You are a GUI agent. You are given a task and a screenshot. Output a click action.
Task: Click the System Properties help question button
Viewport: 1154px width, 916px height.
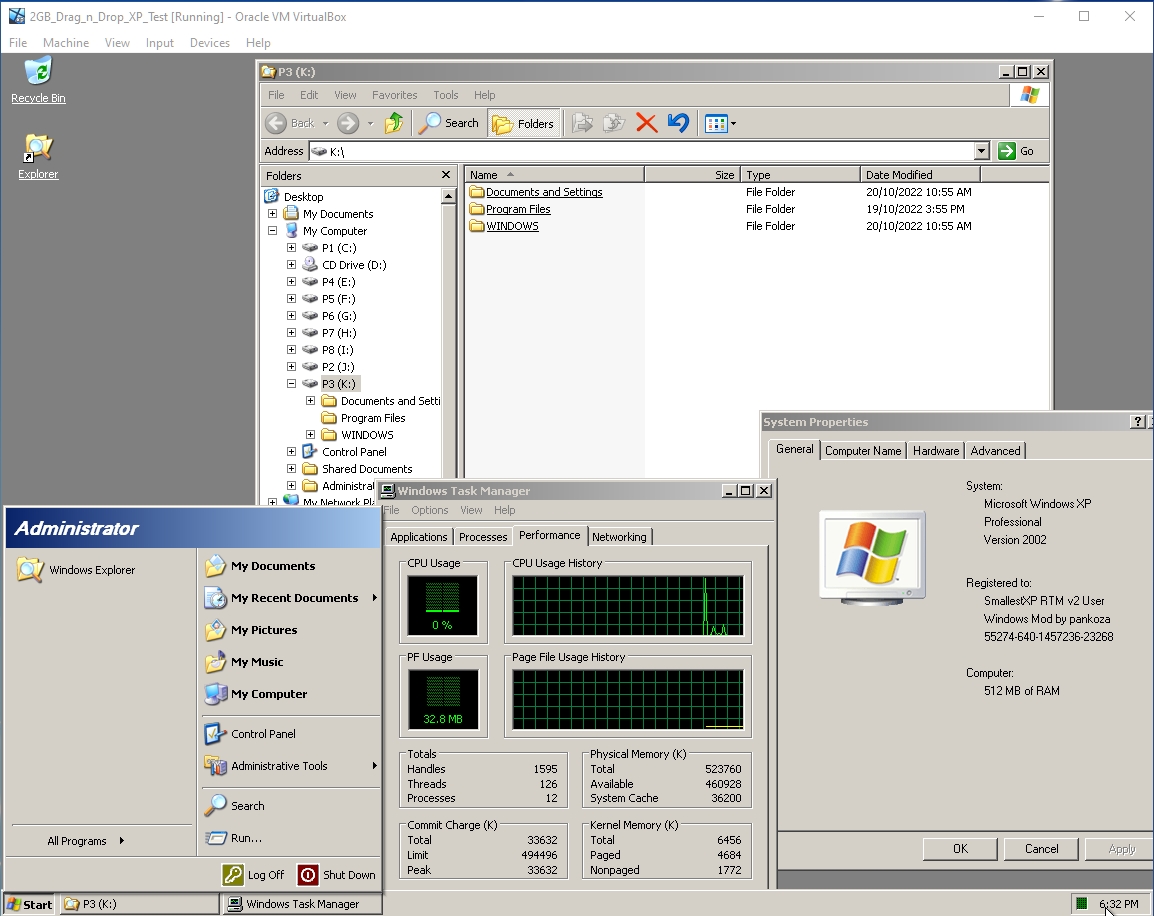click(x=1138, y=422)
